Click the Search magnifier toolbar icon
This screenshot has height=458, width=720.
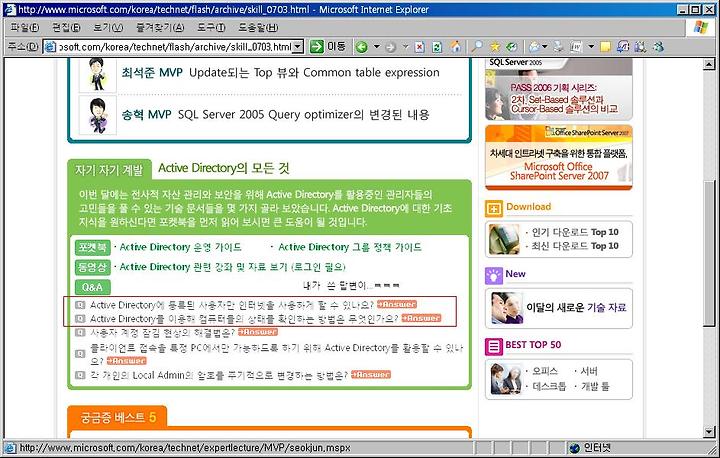coord(478,47)
